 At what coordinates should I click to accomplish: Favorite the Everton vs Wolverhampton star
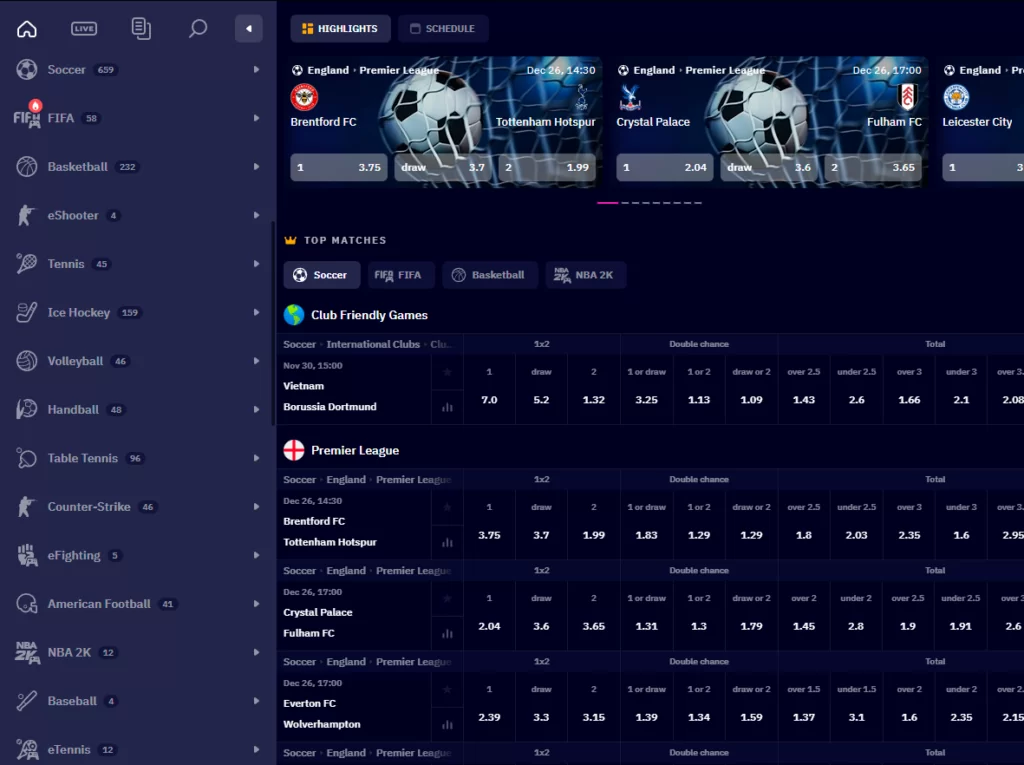tap(447, 689)
